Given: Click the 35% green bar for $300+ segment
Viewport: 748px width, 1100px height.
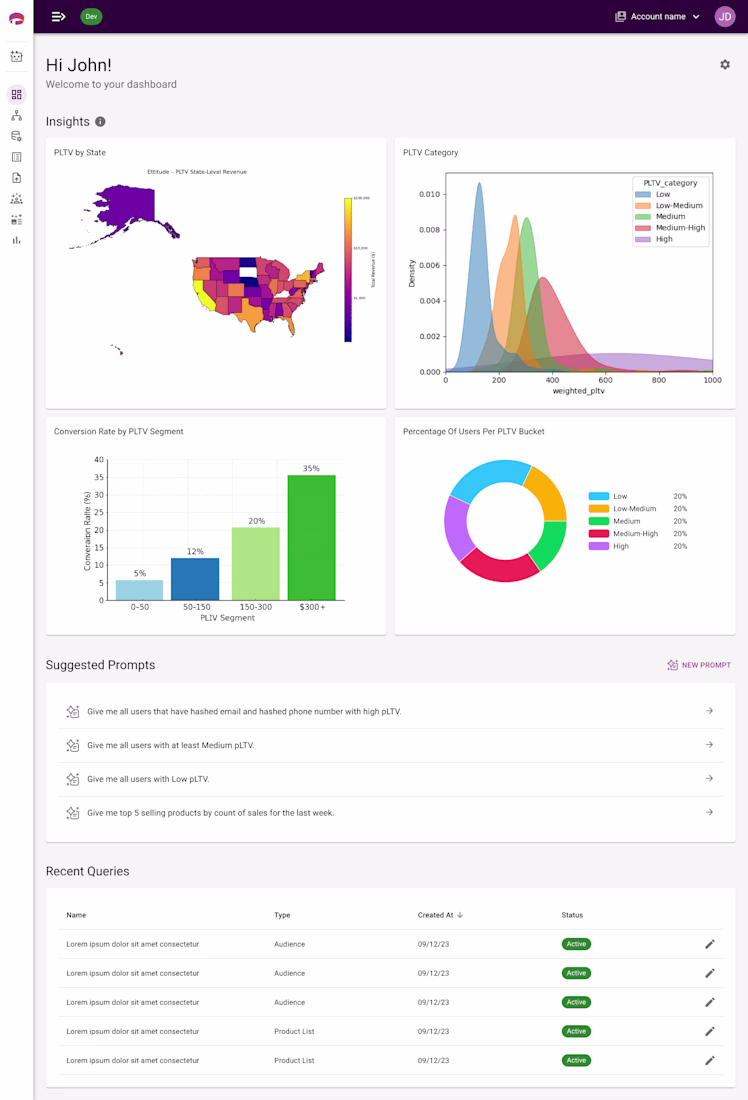Looking at the screenshot, I should click(312, 537).
